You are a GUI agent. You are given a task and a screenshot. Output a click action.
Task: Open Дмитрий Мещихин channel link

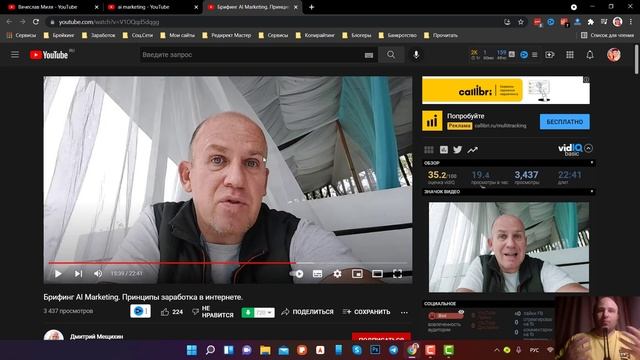click(x=96, y=337)
